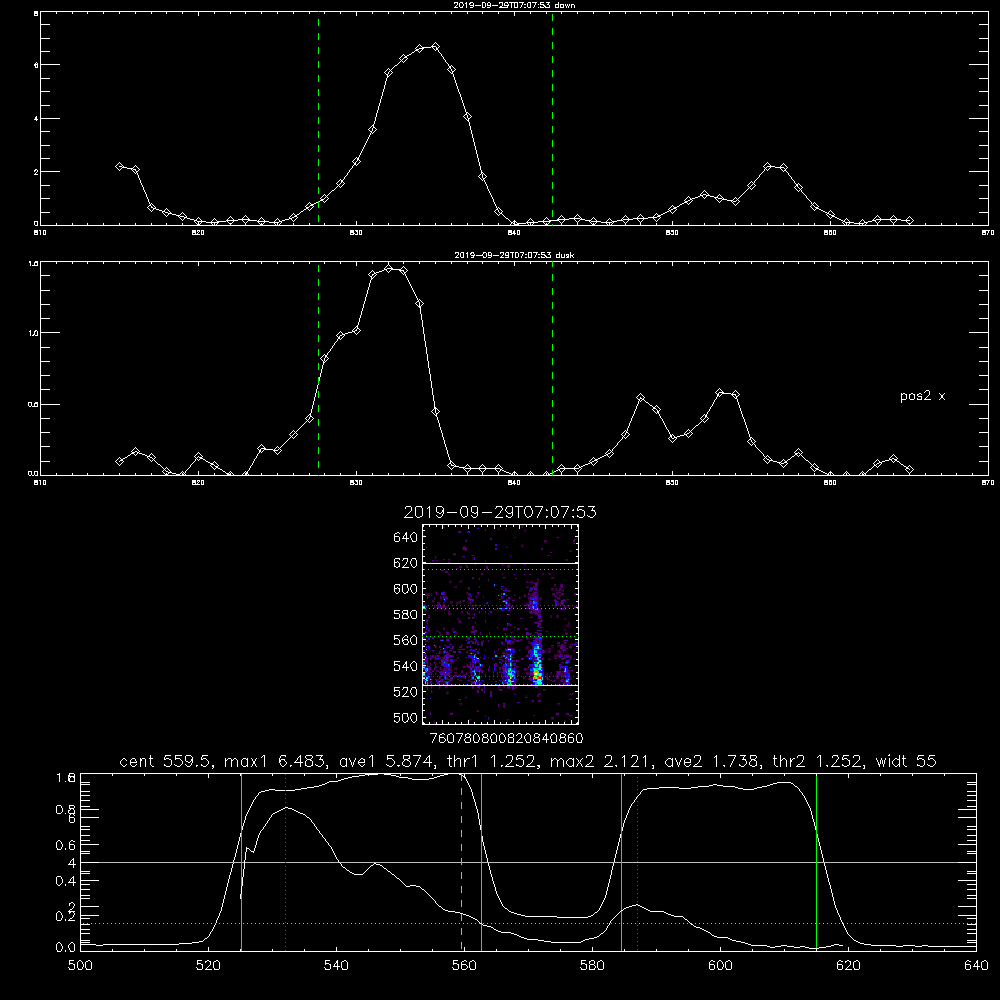The width and height of the screenshot is (1000, 1000).
Task: Click the green vertical line near 615
Action: (x=816, y=861)
